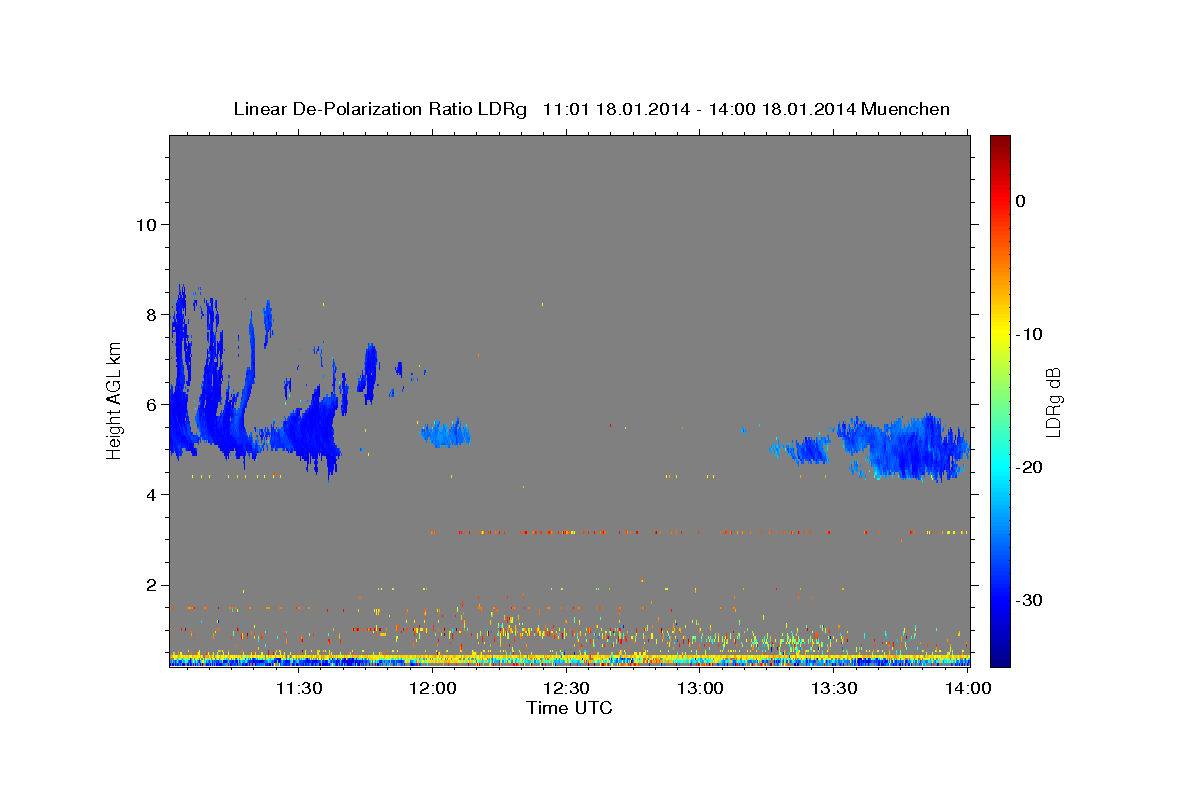Click the height tick label 2

[x=151, y=584]
